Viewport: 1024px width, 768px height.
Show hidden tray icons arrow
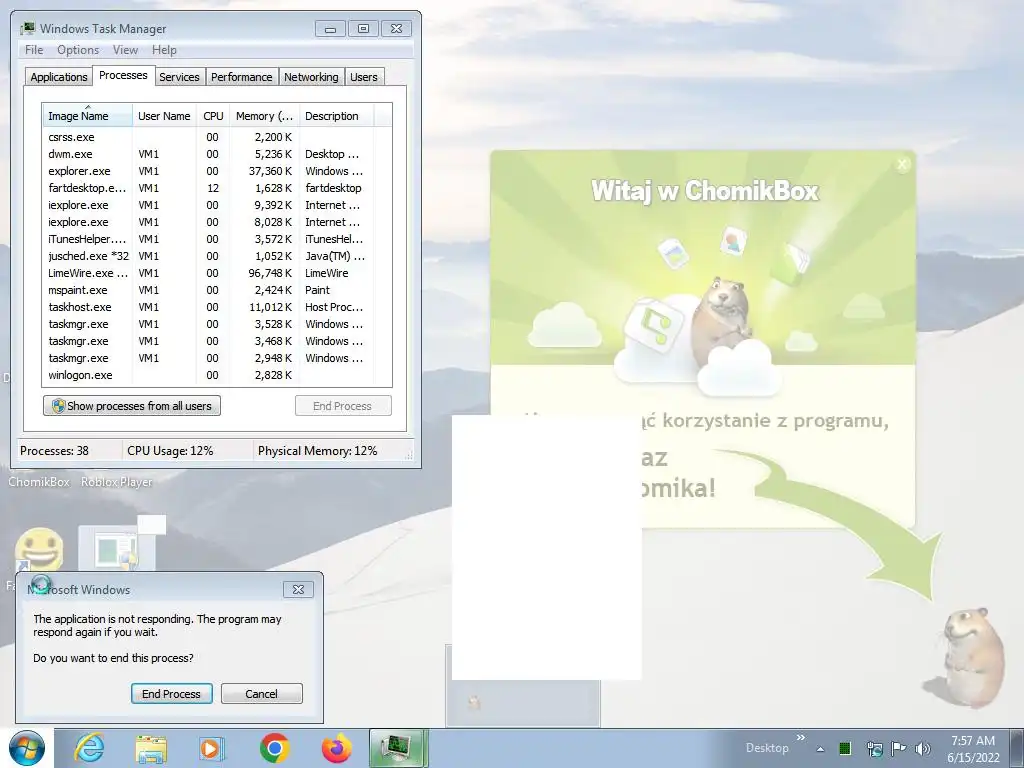820,749
